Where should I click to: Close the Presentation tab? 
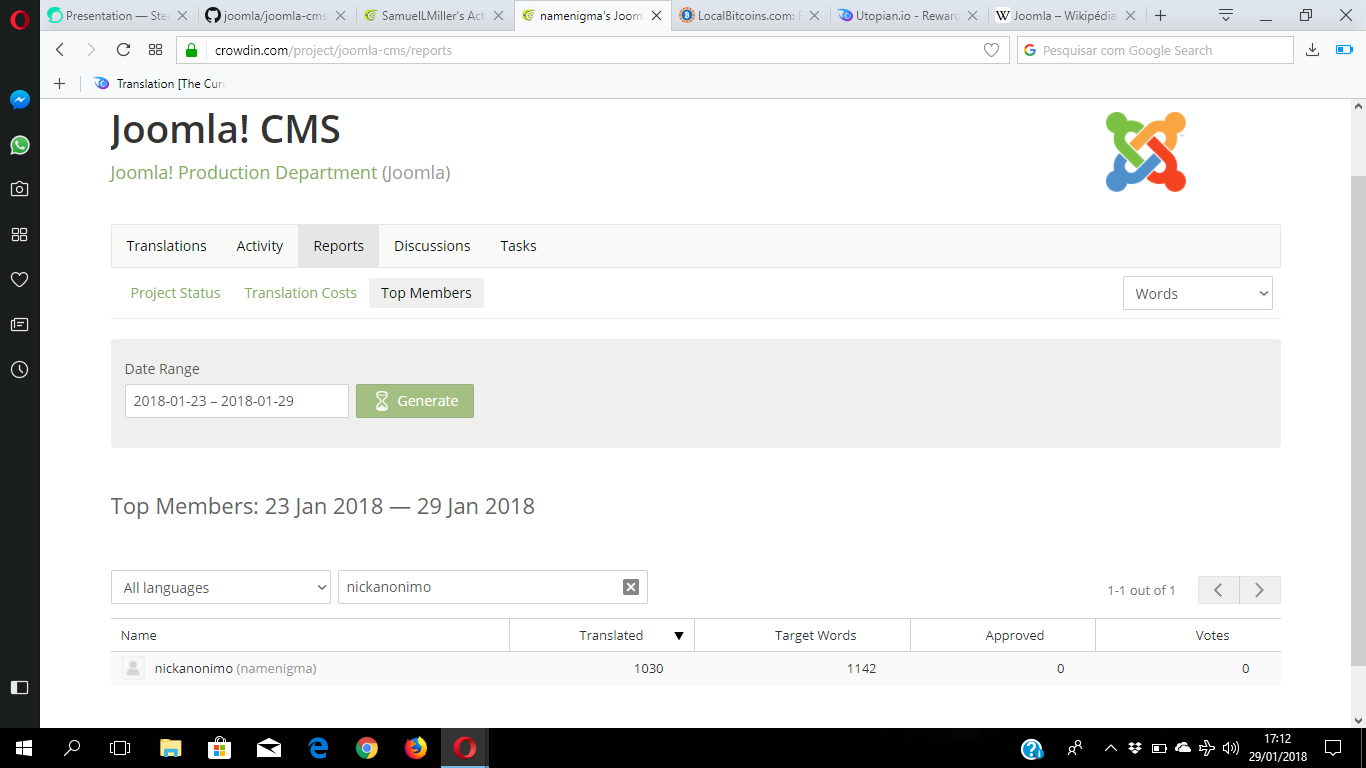click(x=182, y=15)
